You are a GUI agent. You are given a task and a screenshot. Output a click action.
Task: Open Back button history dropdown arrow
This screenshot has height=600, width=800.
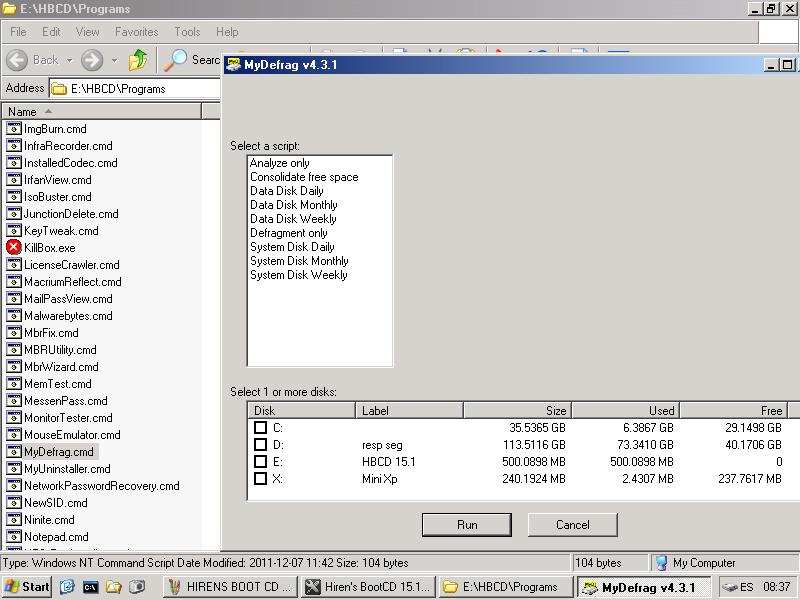69,60
